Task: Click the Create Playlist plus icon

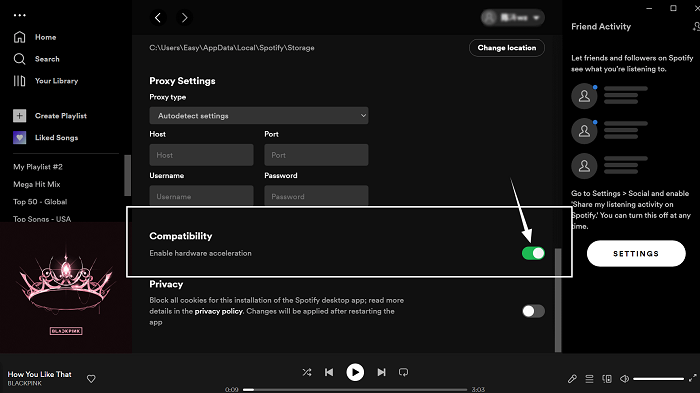Action: [19, 116]
